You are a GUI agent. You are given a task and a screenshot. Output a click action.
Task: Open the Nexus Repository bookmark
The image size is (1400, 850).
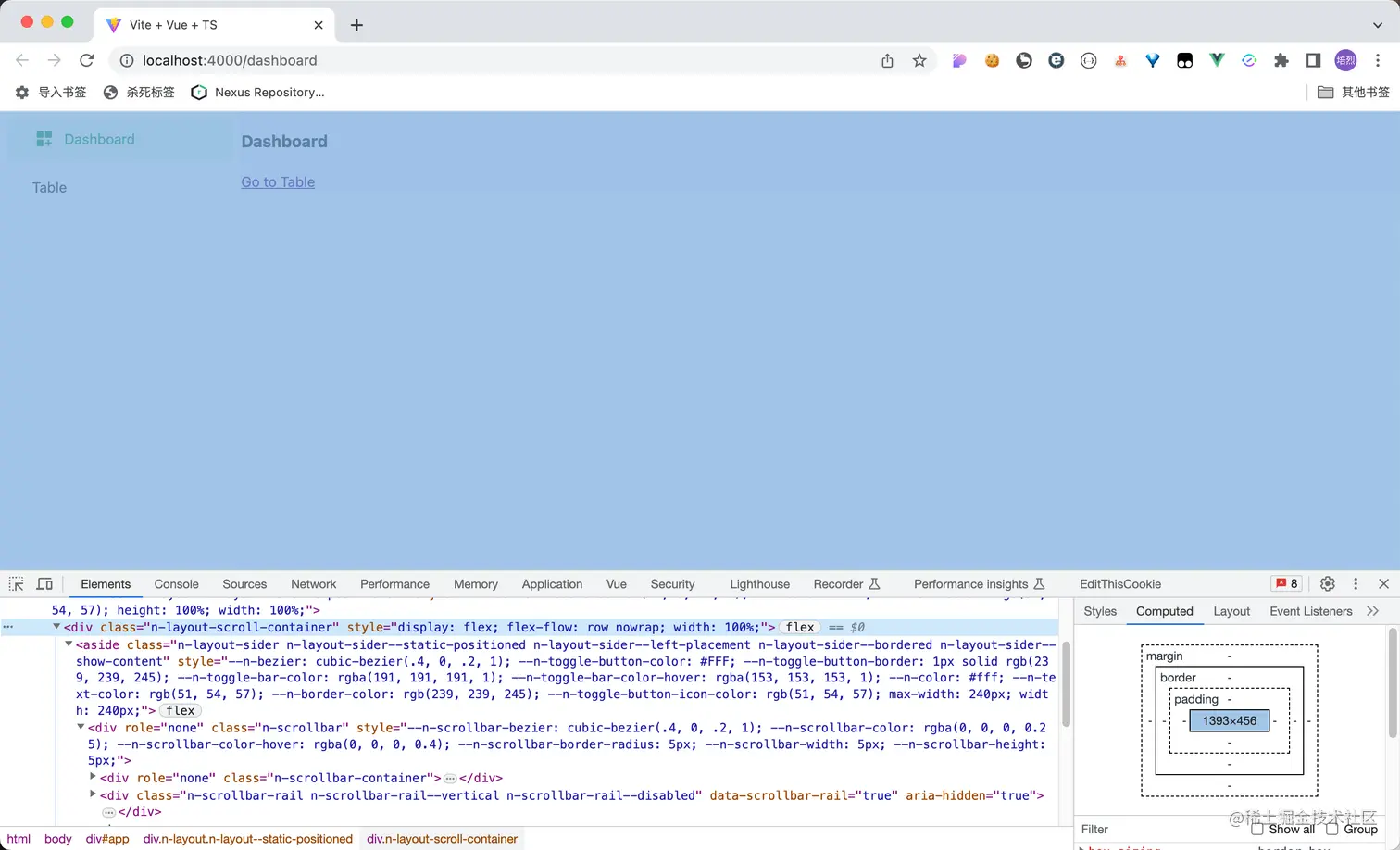coord(257,92)
